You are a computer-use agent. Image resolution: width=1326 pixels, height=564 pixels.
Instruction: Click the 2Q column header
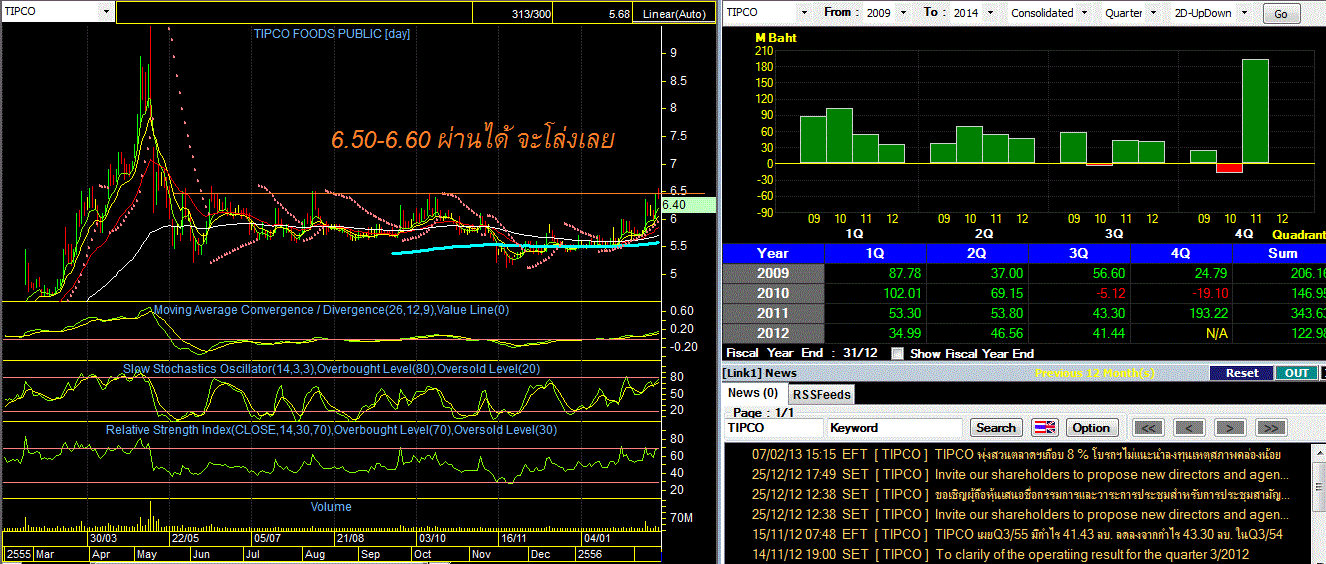click(x=978, y=253)
